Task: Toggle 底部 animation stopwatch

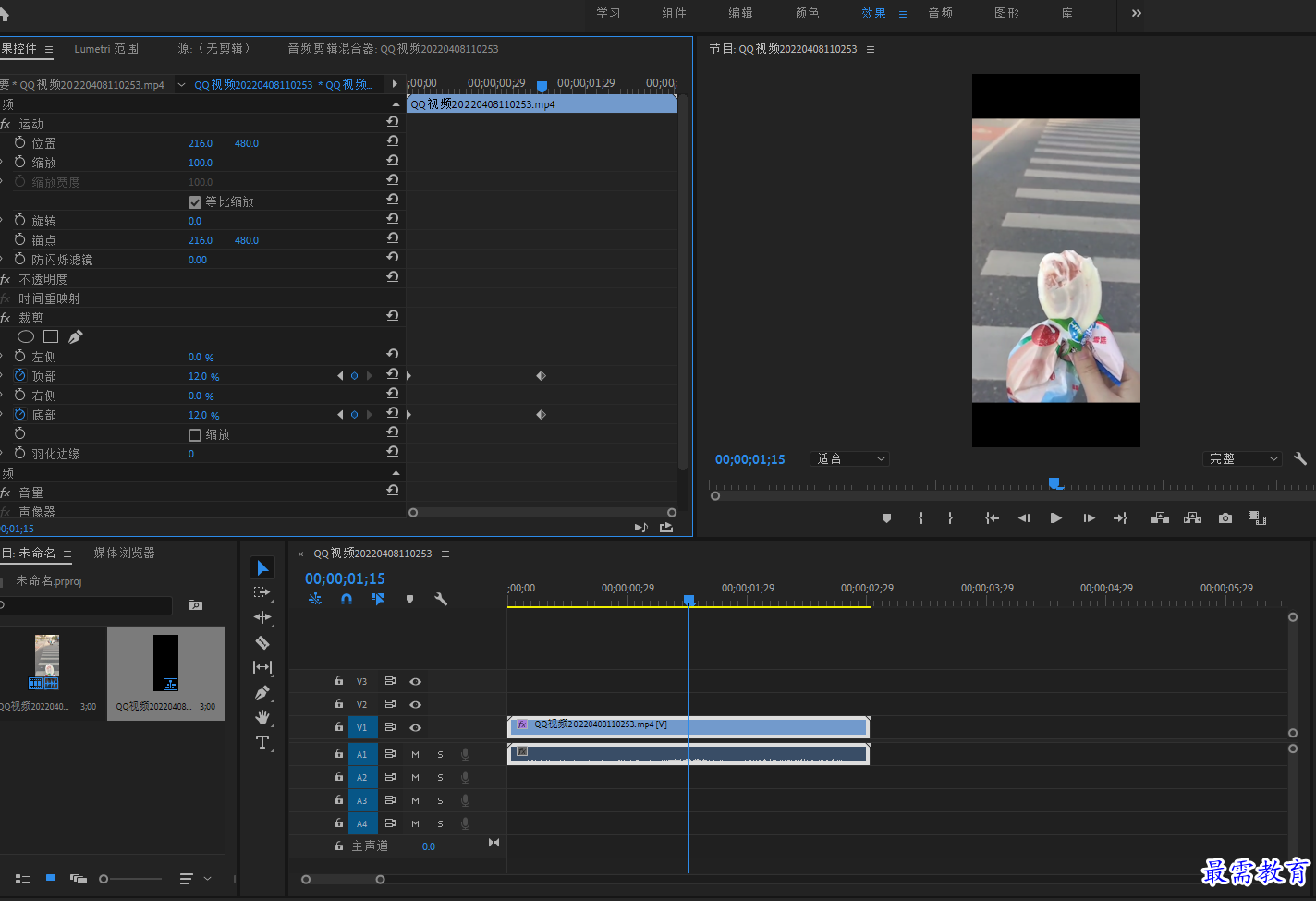Action: 20,415
